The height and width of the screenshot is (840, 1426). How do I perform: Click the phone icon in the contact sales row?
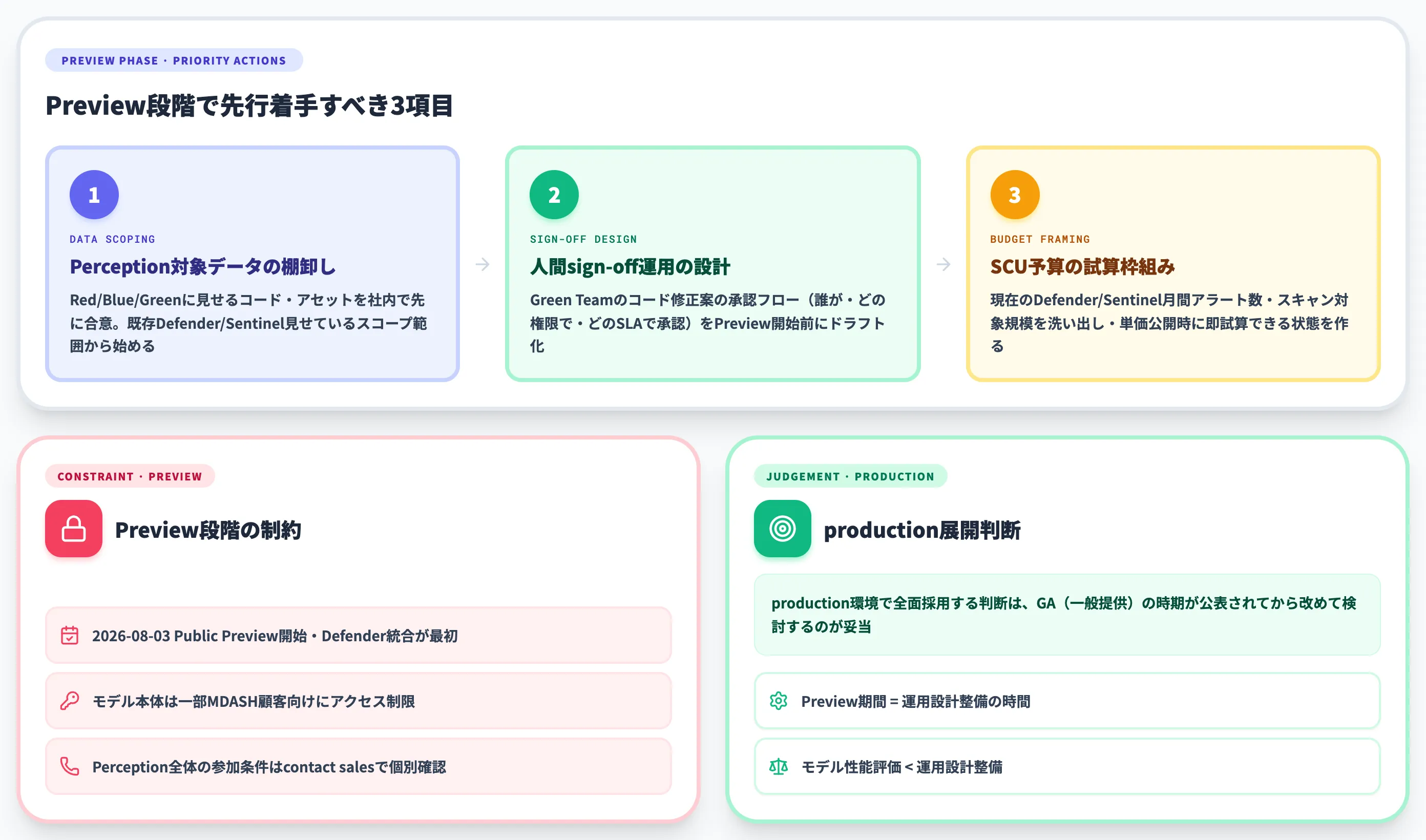tap(70, 766)
